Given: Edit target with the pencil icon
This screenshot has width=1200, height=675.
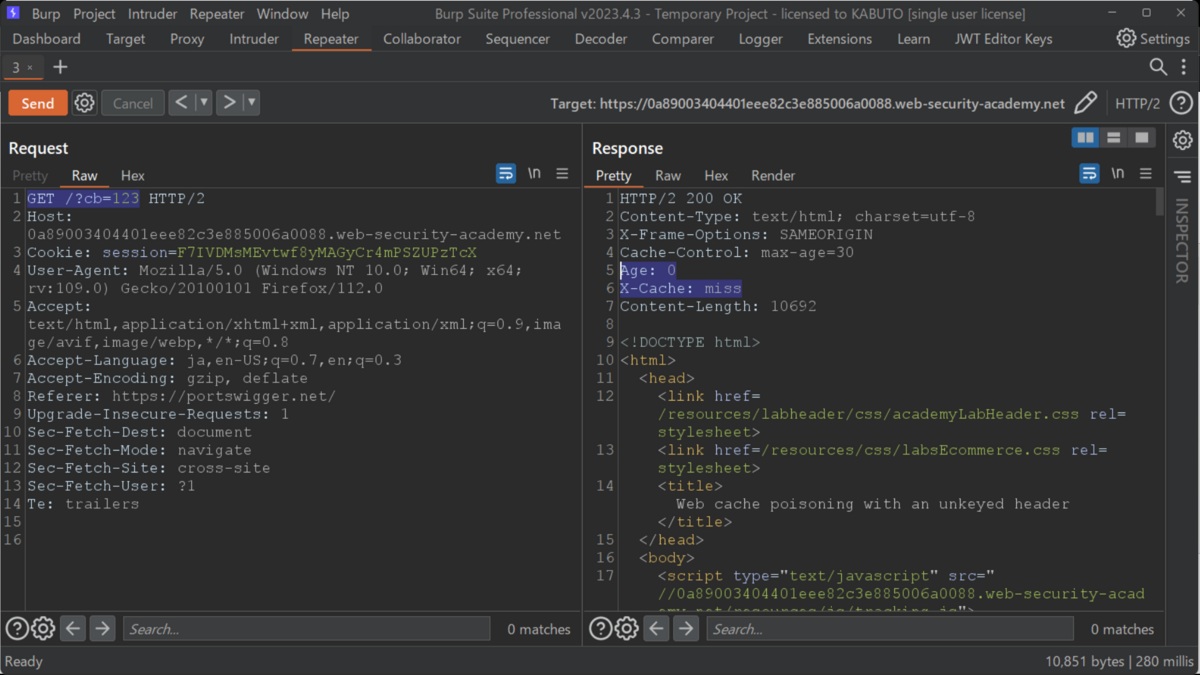Looking at the screenshot, I should [1085, 103].
